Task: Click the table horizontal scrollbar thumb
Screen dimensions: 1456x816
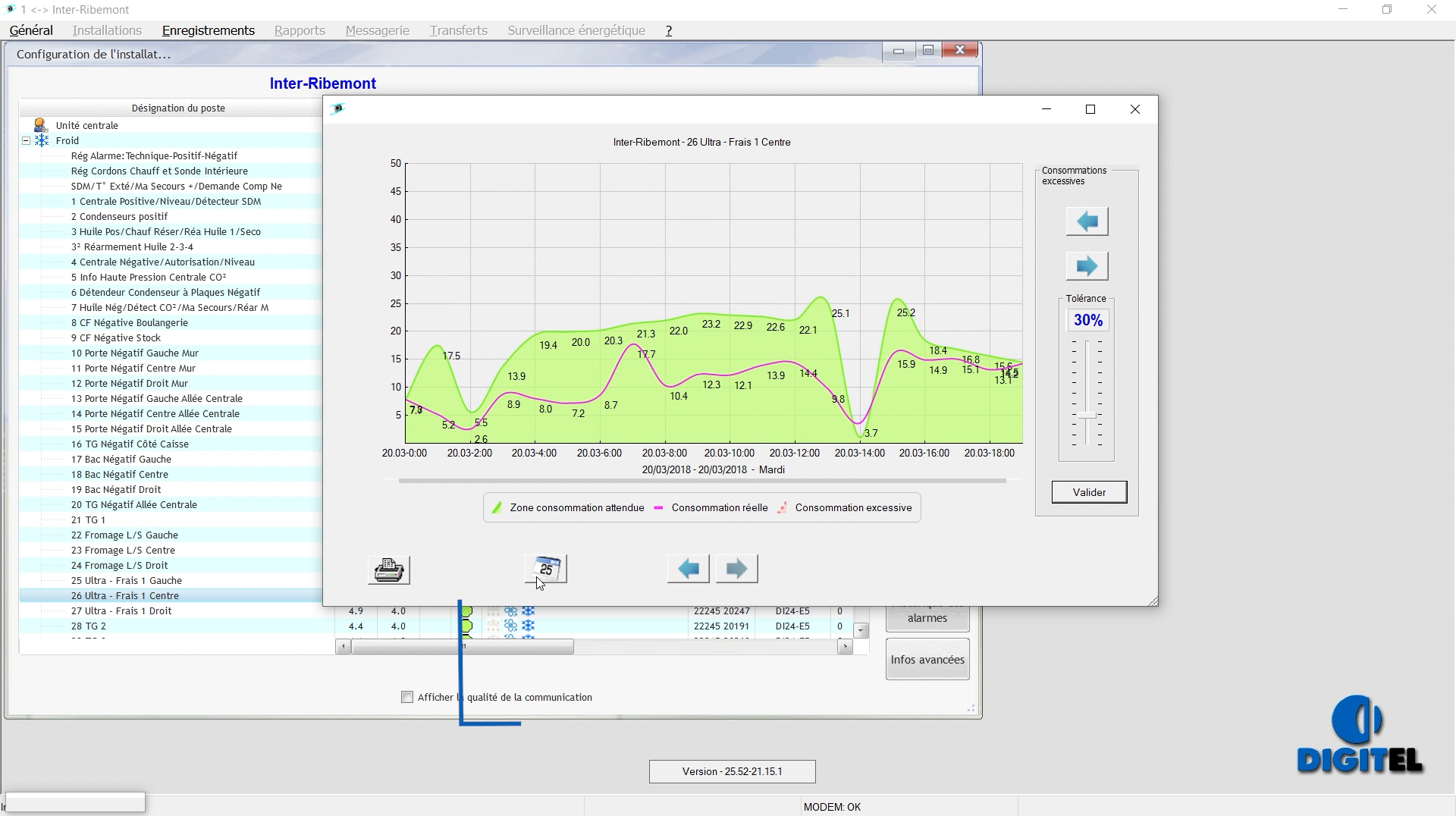Action: pos(463,647)
